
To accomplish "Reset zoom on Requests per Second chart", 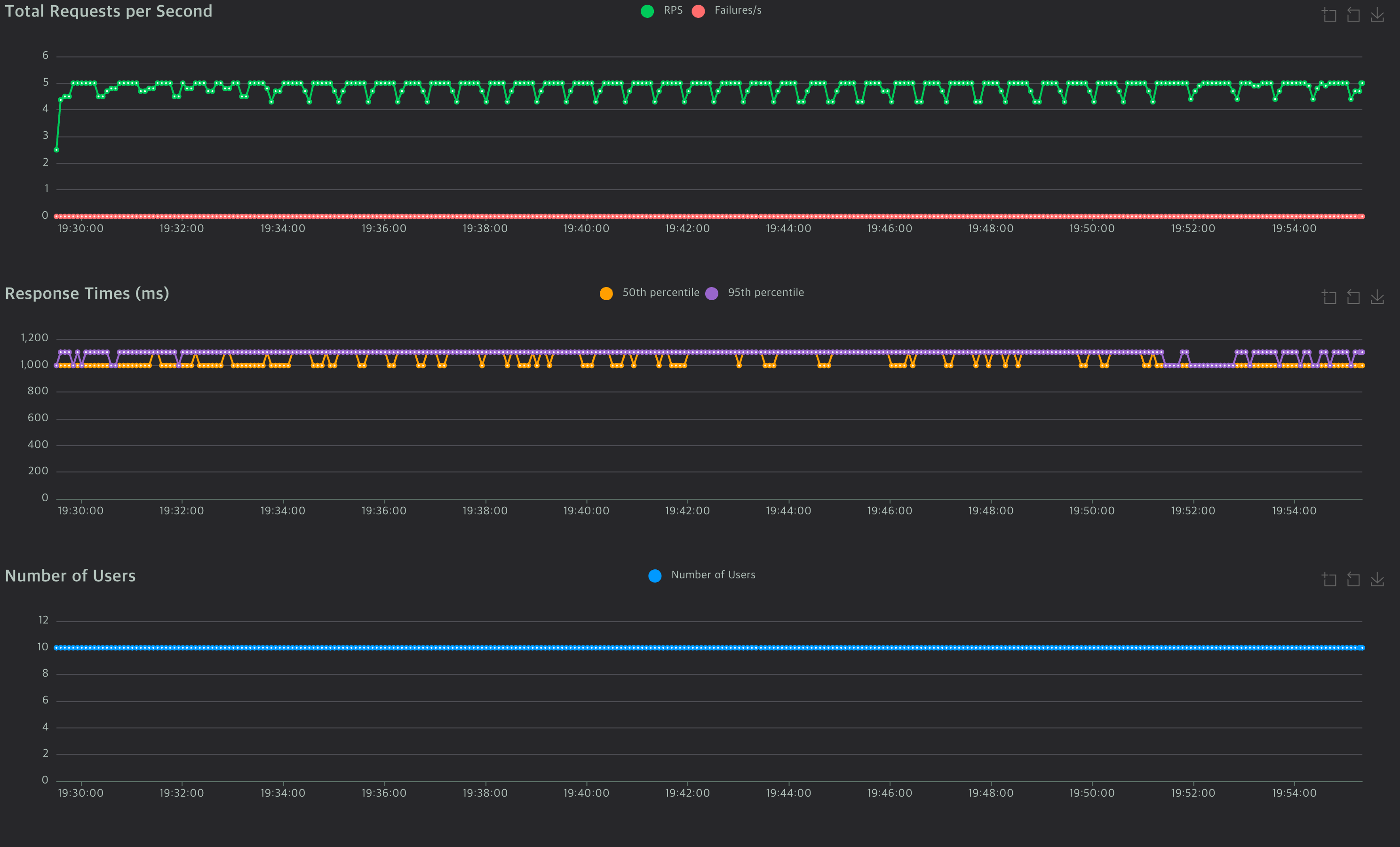I will click(1353, 14).
